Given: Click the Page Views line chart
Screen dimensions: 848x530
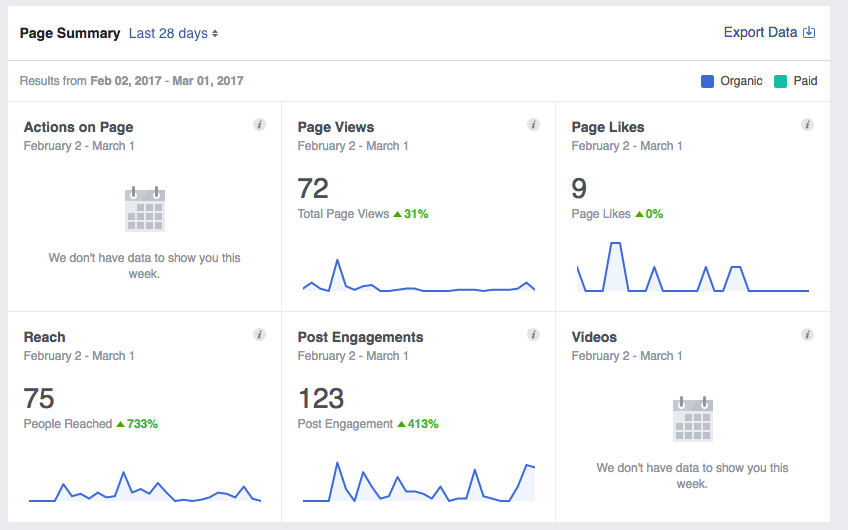Looking at the screenshot, I should [418, 280].
